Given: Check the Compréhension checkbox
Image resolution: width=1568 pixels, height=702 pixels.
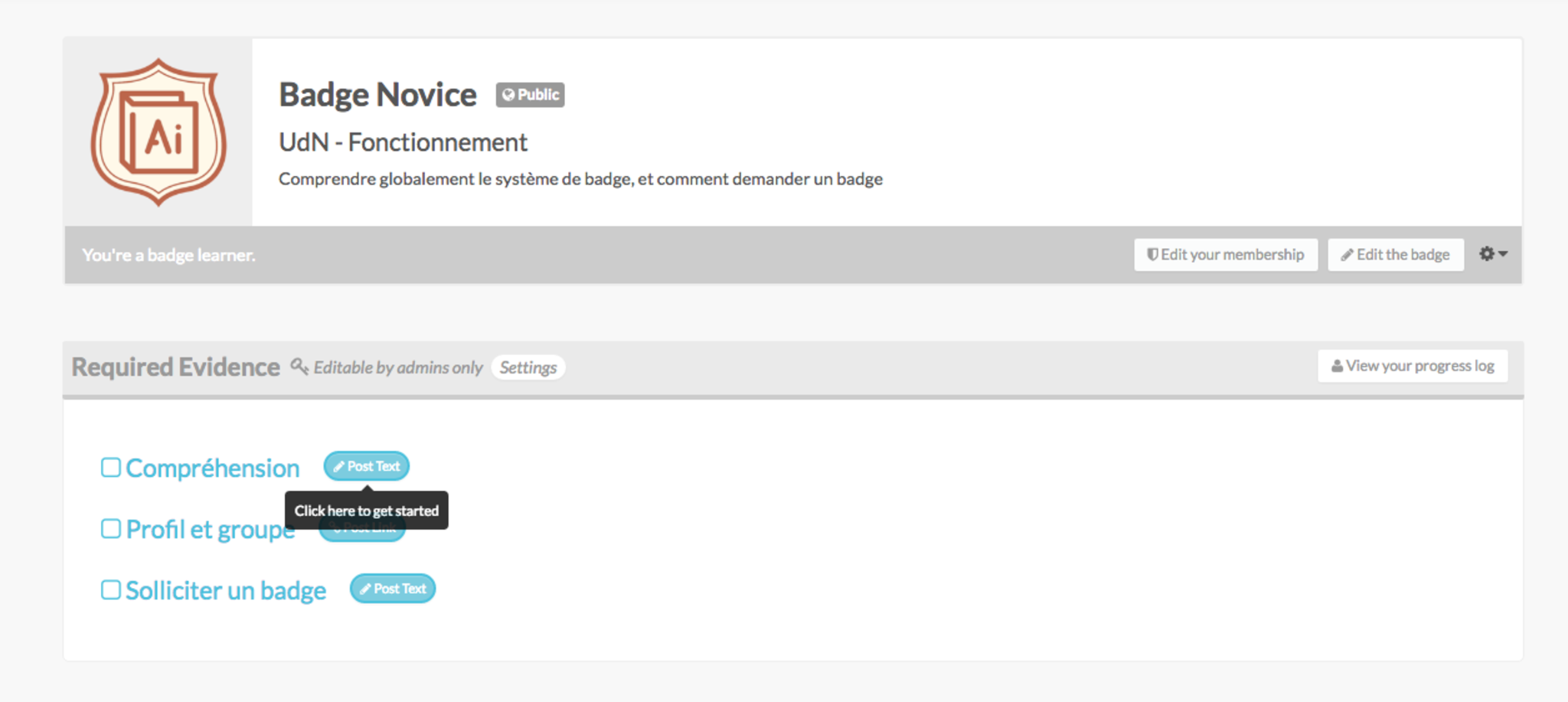Looking at the screenshot, I should click(111, 468).
